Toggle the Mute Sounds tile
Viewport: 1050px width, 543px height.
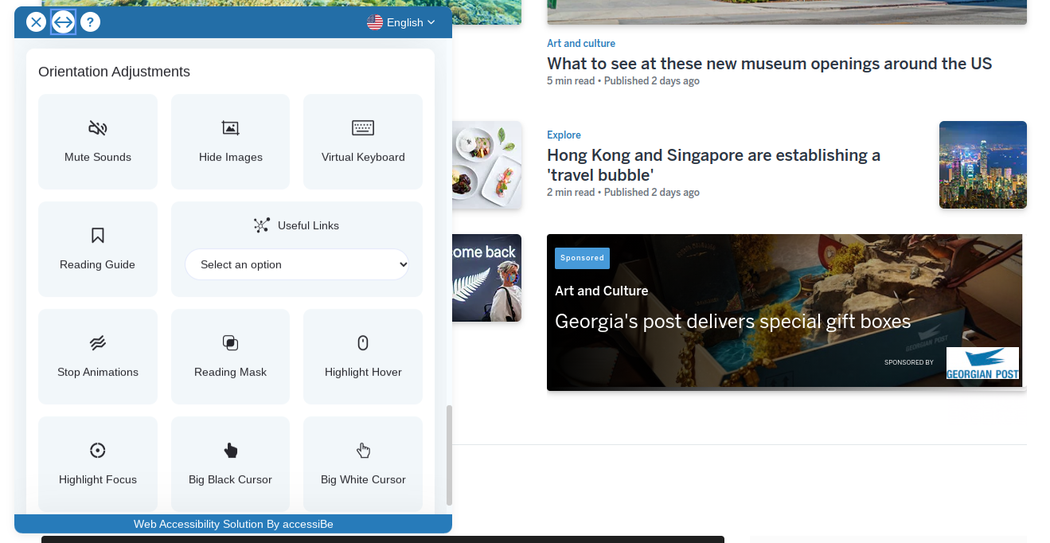pyautogui.click(x=98, y=141)
